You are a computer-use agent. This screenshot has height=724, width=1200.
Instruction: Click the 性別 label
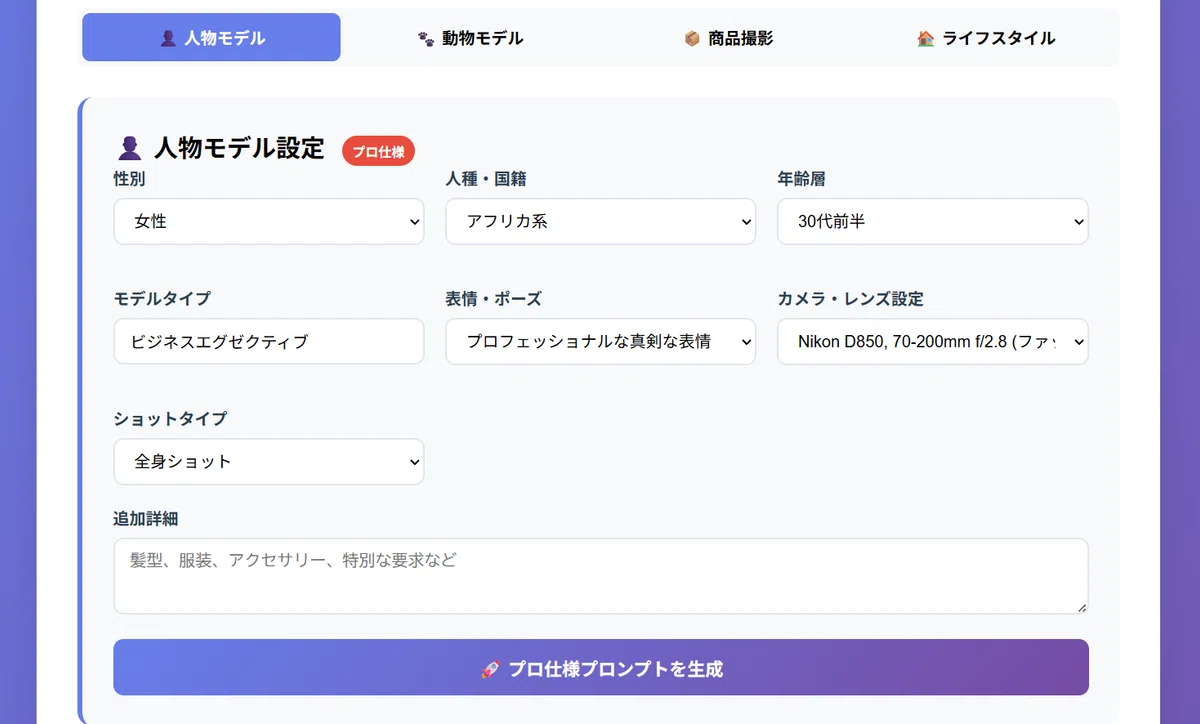click(x=129, y=179)
